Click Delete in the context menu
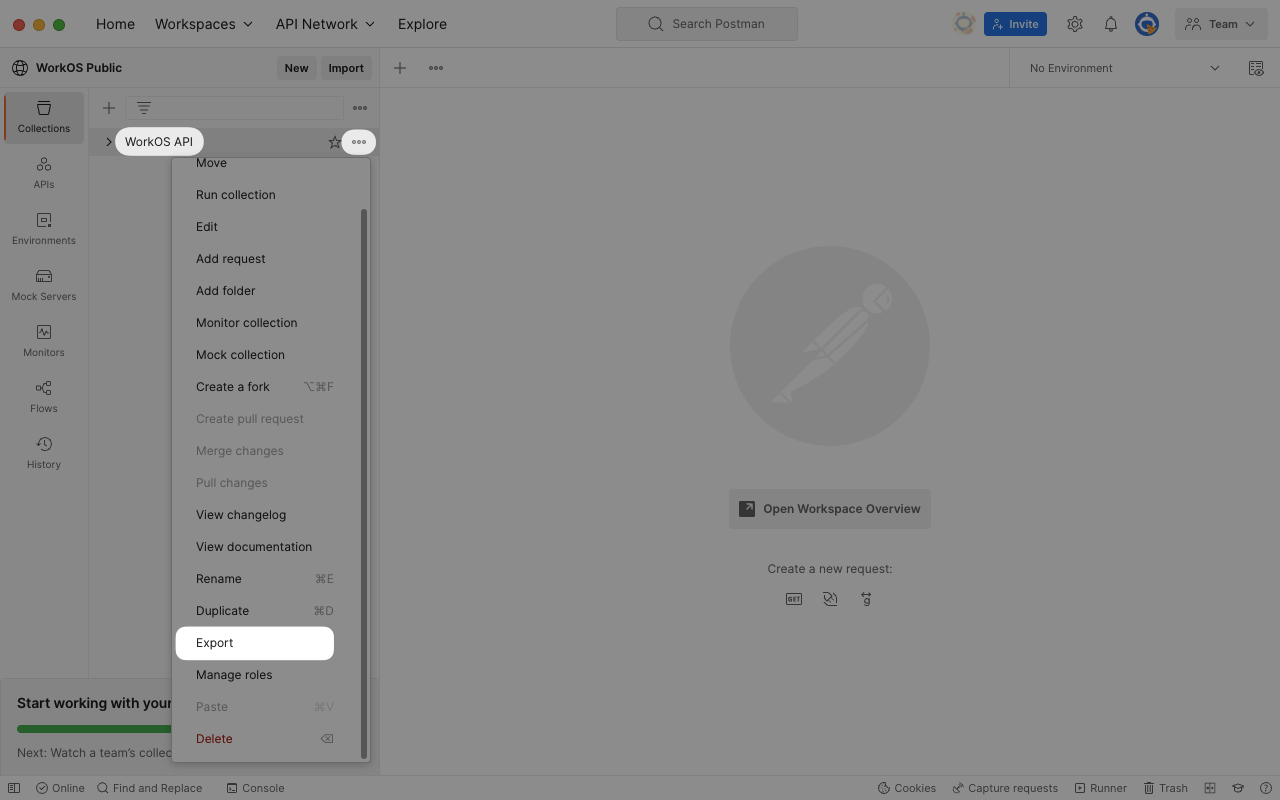The width and height of the screenshot is (1280, 800). [x=214, y=739]
